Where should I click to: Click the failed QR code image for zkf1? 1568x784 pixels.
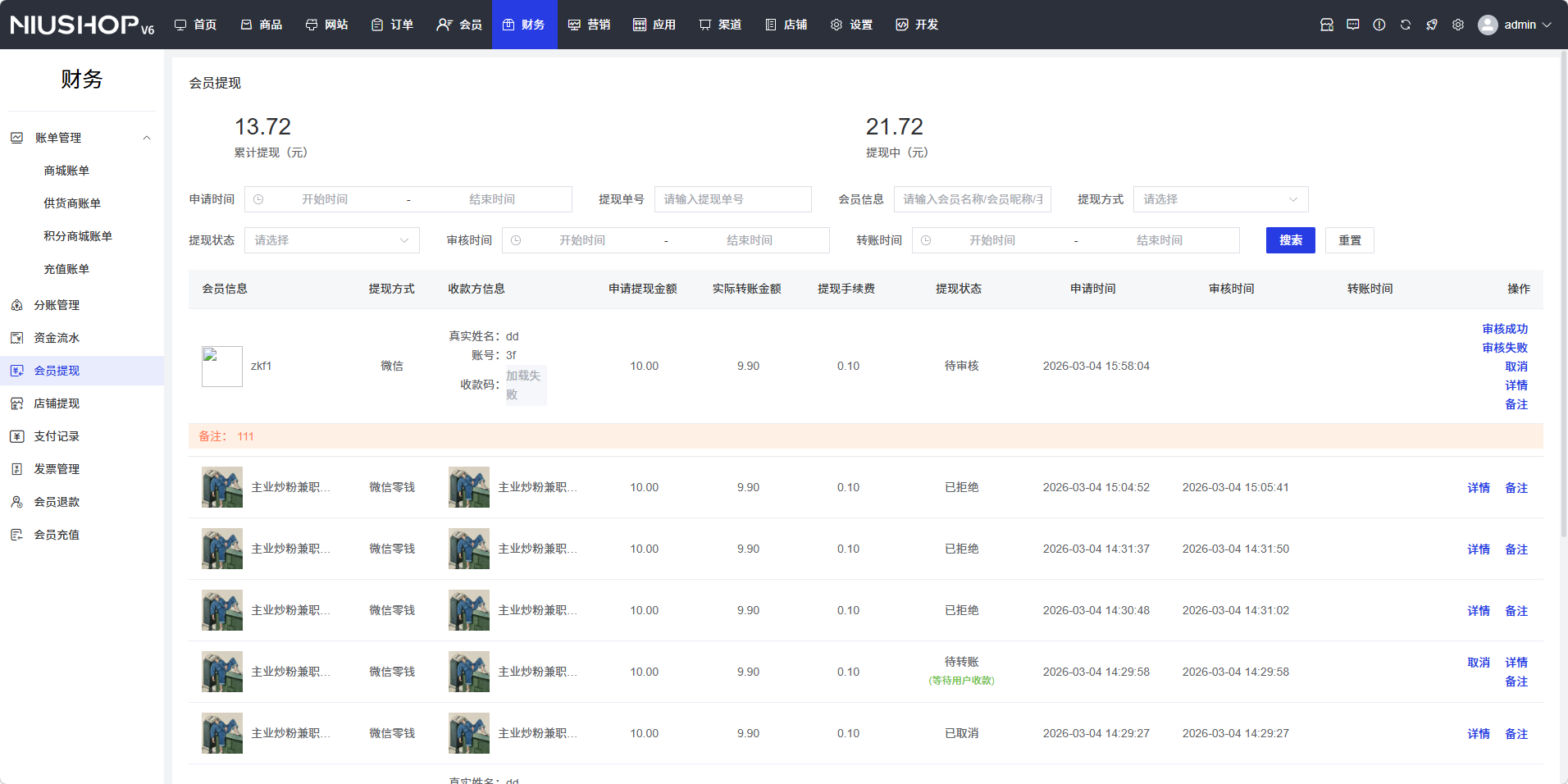[x=525, y=385]
